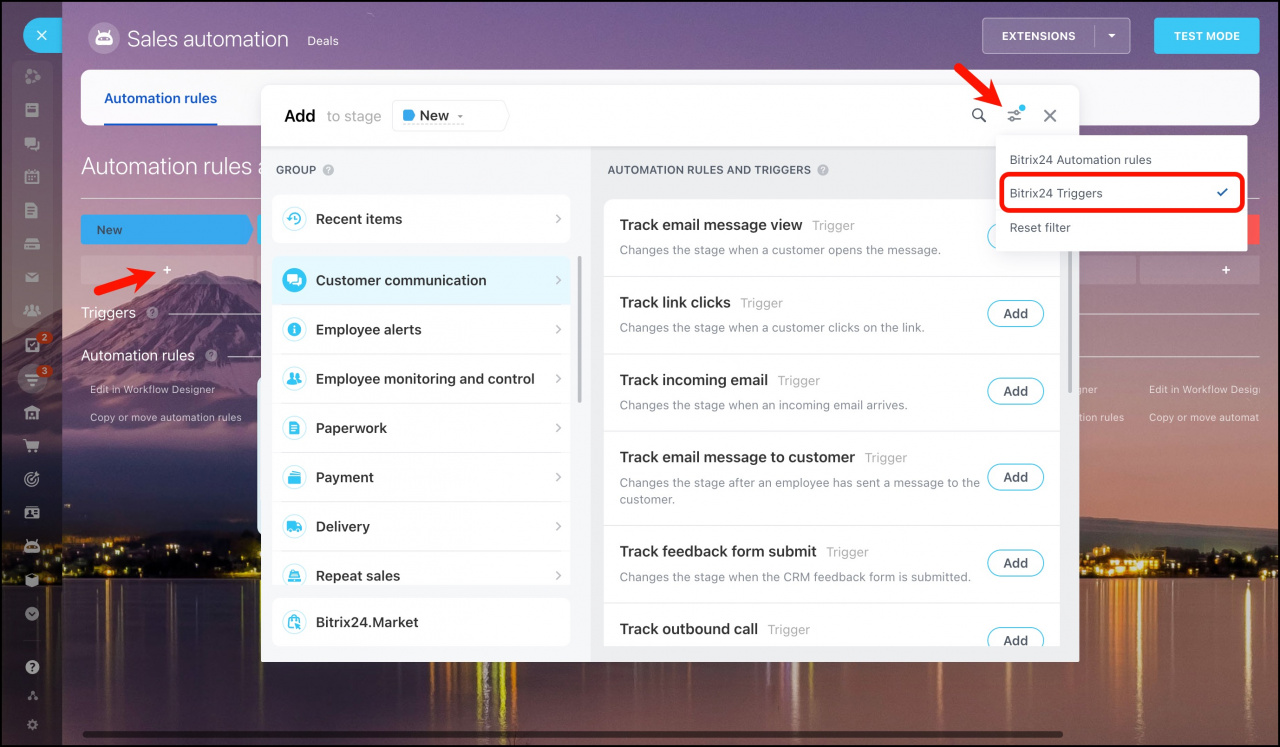Click Copy or move automation rules link
Image resolution: width=1280 pixels, height=747 pixels.
[166, 418]
